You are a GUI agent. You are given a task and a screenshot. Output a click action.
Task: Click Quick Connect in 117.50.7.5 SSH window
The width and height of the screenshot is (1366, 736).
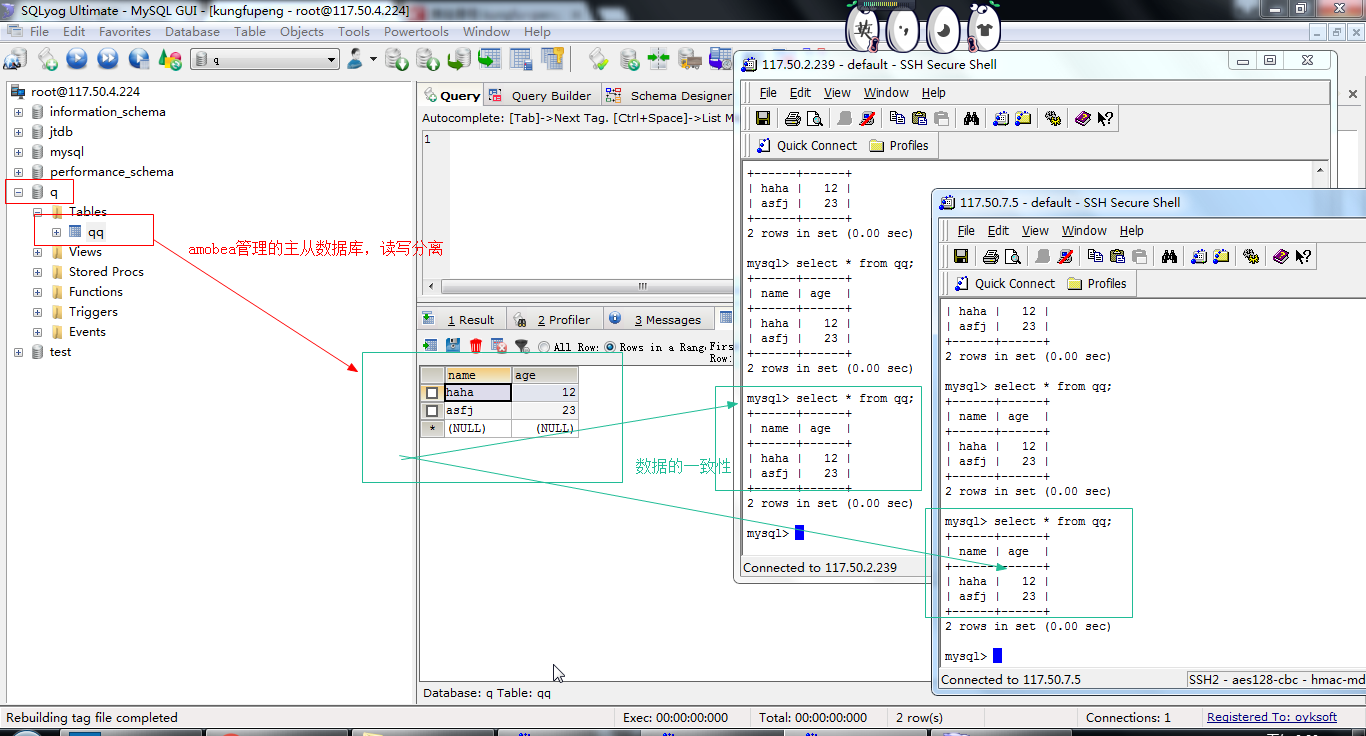(x=1003, y=284)
